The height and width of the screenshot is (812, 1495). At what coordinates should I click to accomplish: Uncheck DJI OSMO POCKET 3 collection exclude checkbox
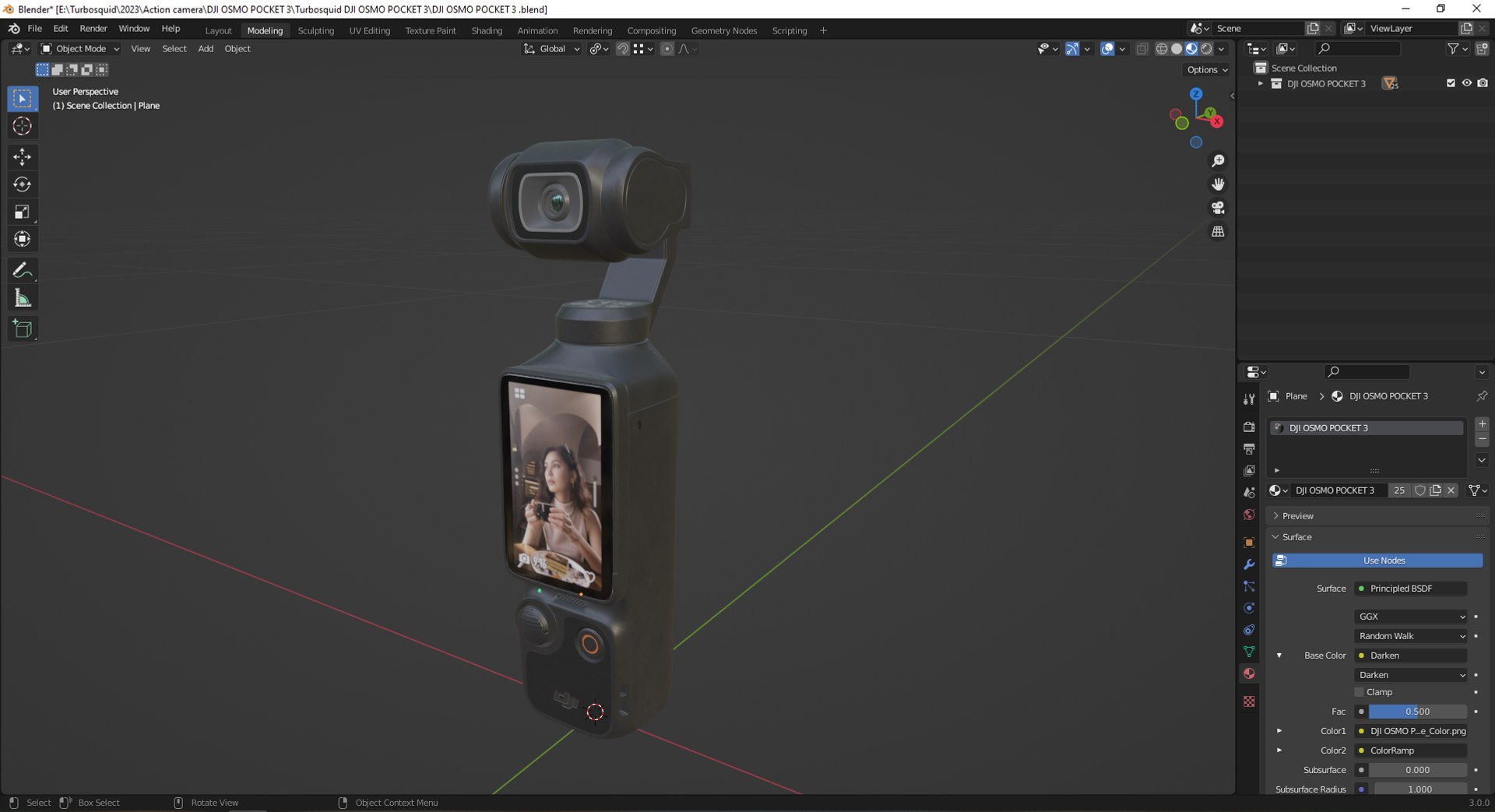1451,83
